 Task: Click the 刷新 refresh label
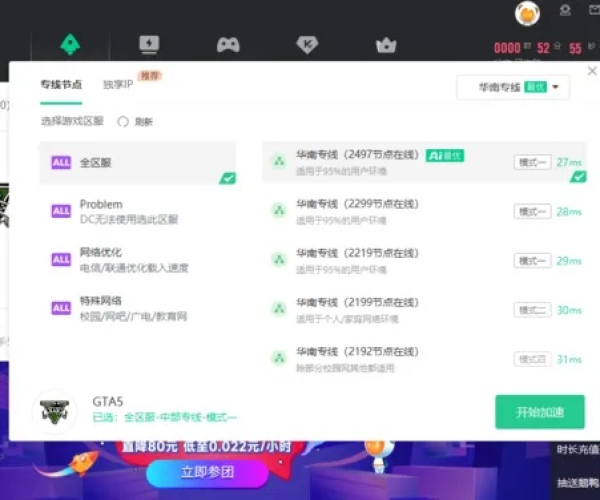coord(143,122)
